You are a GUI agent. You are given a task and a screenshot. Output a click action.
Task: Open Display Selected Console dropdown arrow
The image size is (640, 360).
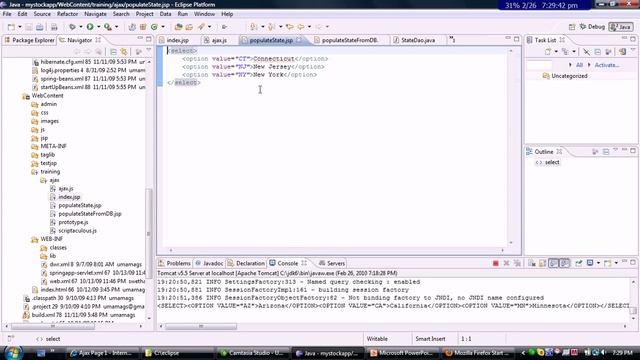pos(598,263)
